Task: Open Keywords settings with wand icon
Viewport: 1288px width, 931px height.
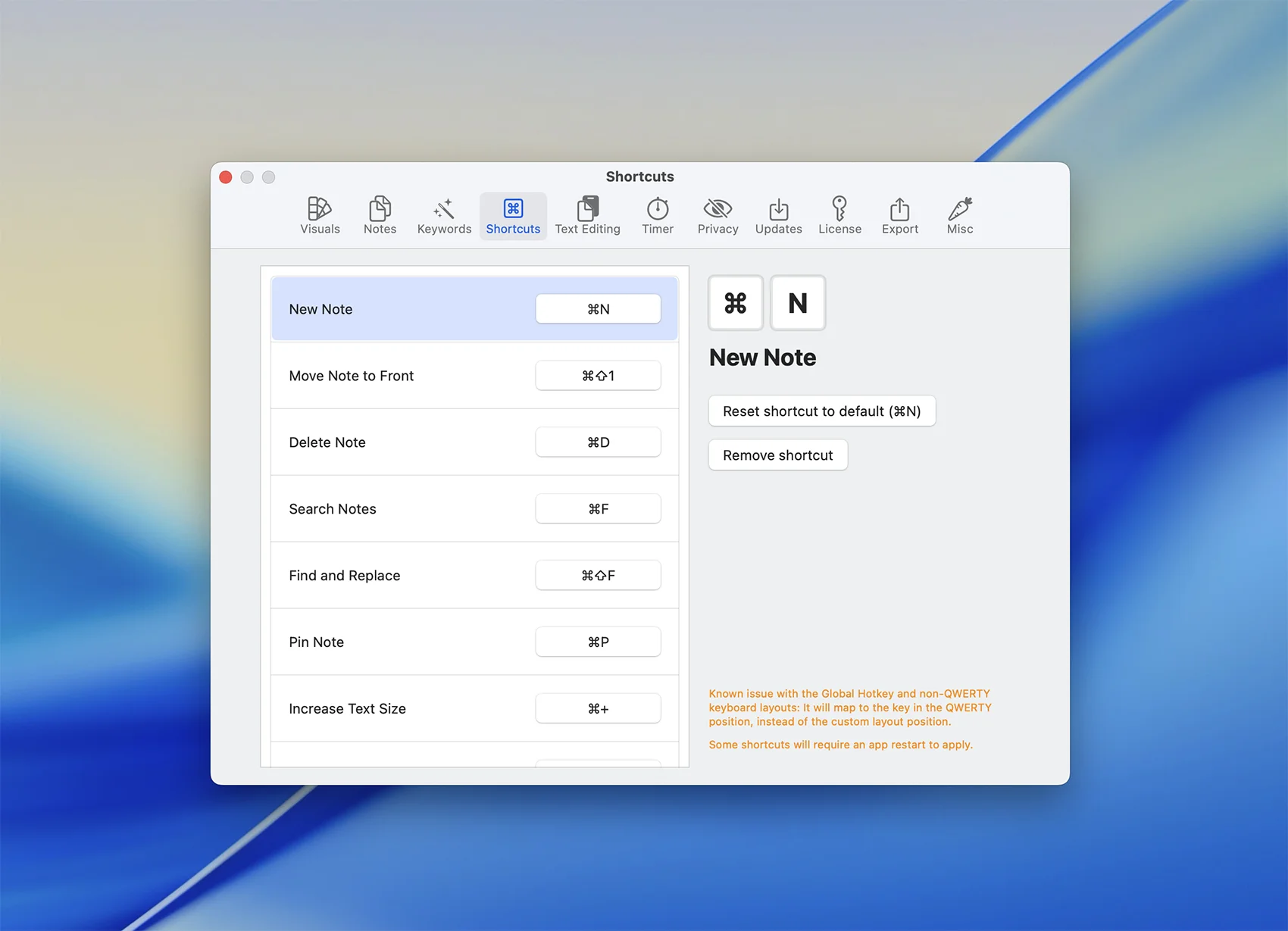Action: 444,216
